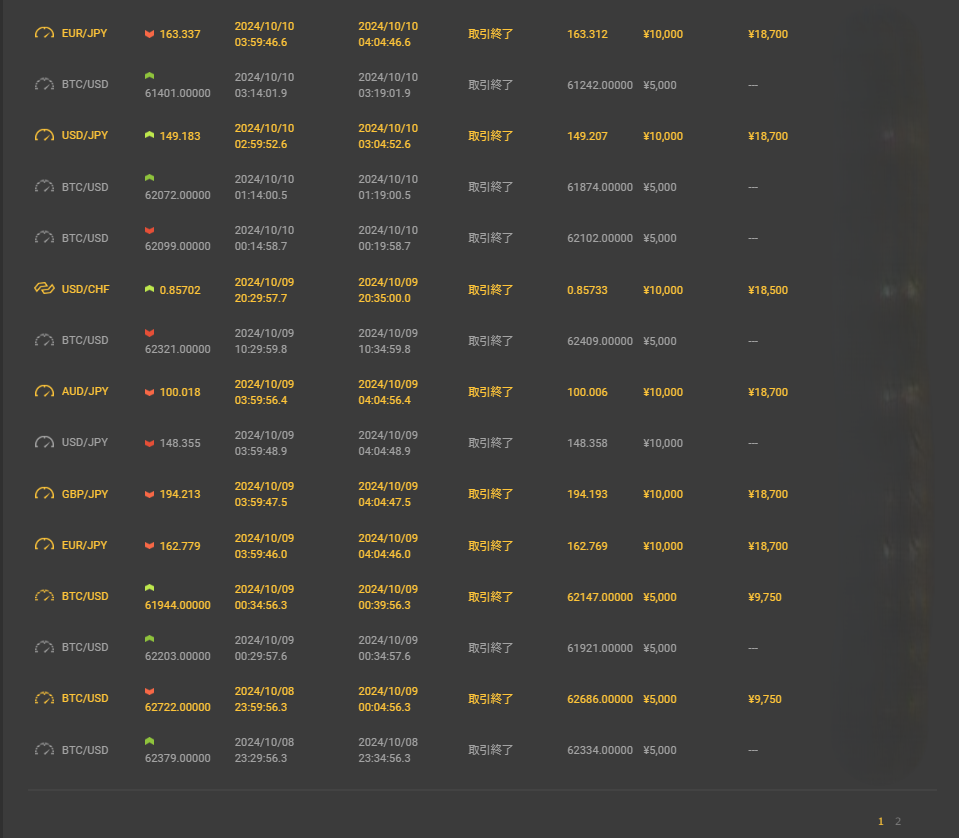Screen dimensions: 959x838
Task: Click the gauge icon beside USD/JPY 148.355
Action: [x=44, y=442]
